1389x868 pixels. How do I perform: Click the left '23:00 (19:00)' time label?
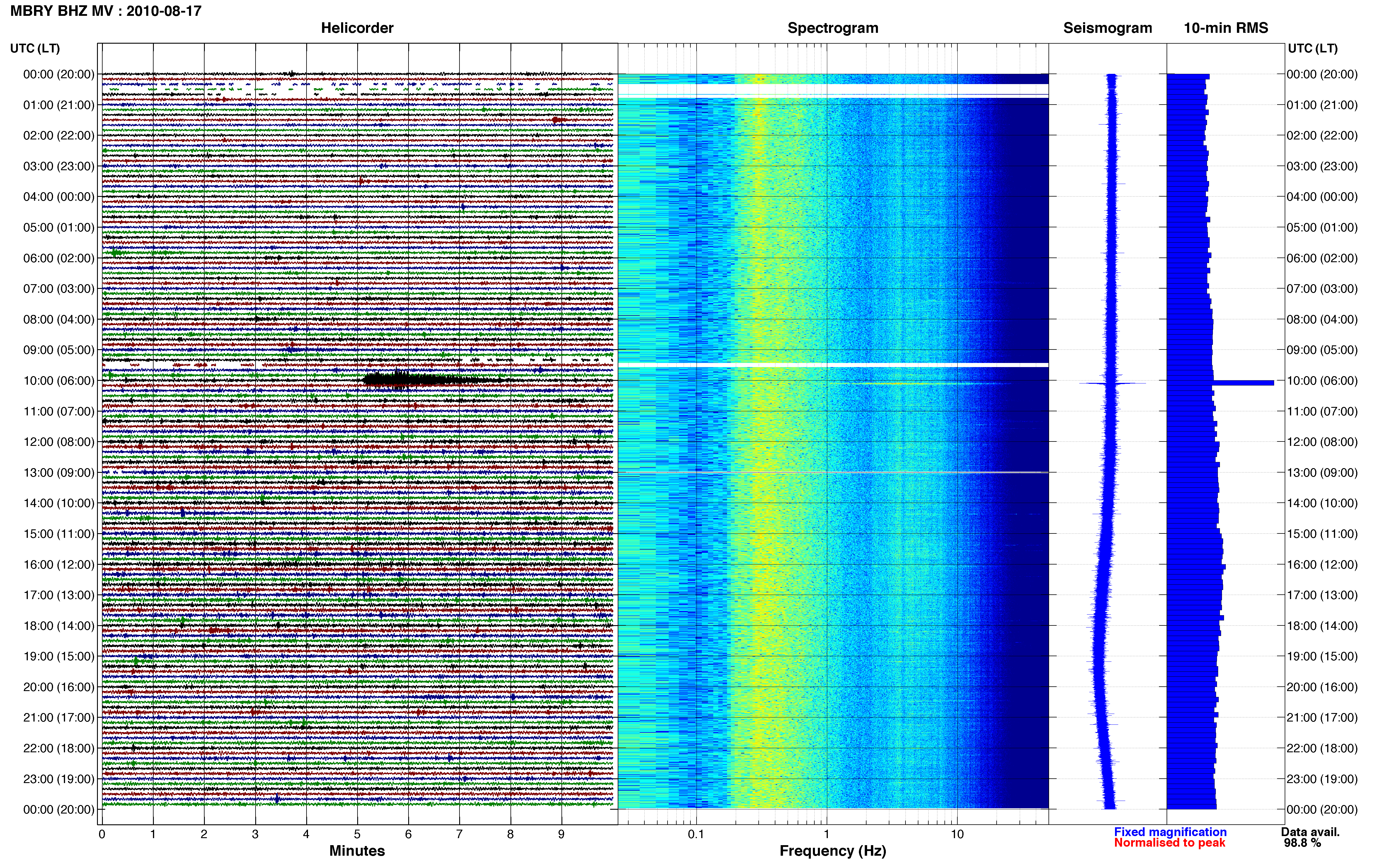[59, 779]
